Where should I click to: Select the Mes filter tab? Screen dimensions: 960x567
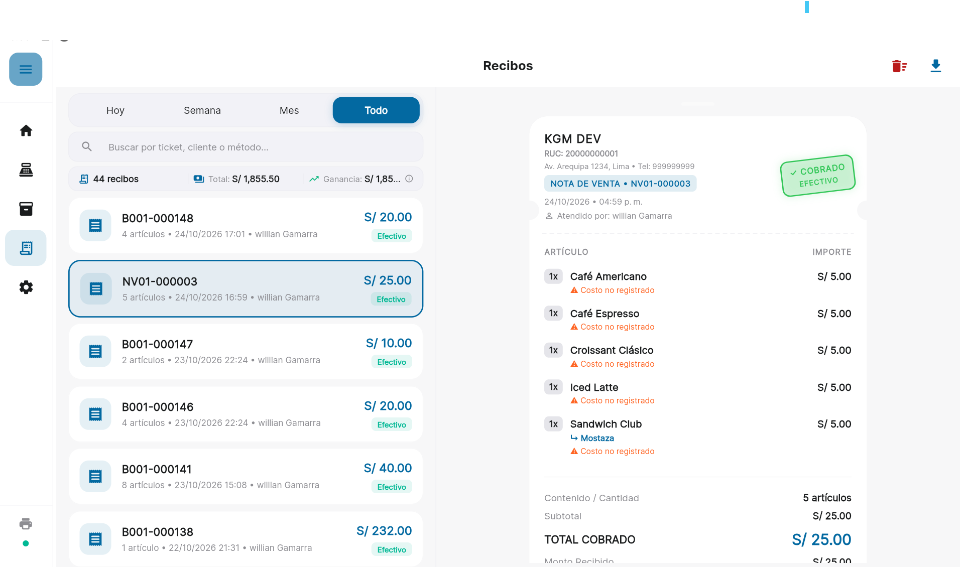[289, 110]
